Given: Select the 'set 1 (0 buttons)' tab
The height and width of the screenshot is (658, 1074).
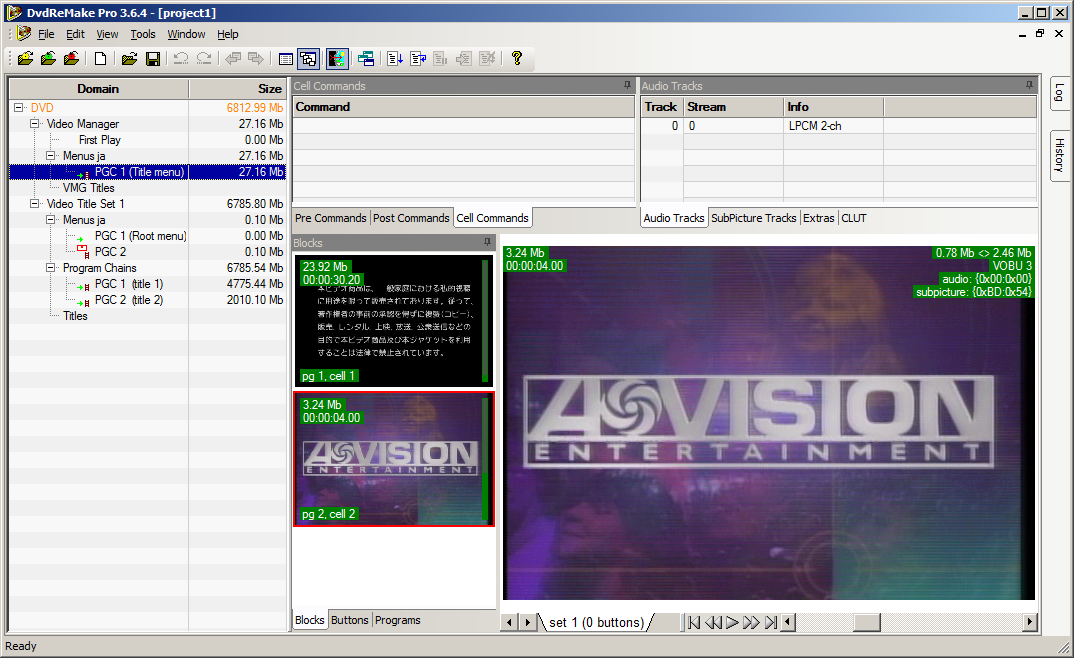Looking at the screenshot, I should pyautogui.click(x=597, y=622).
